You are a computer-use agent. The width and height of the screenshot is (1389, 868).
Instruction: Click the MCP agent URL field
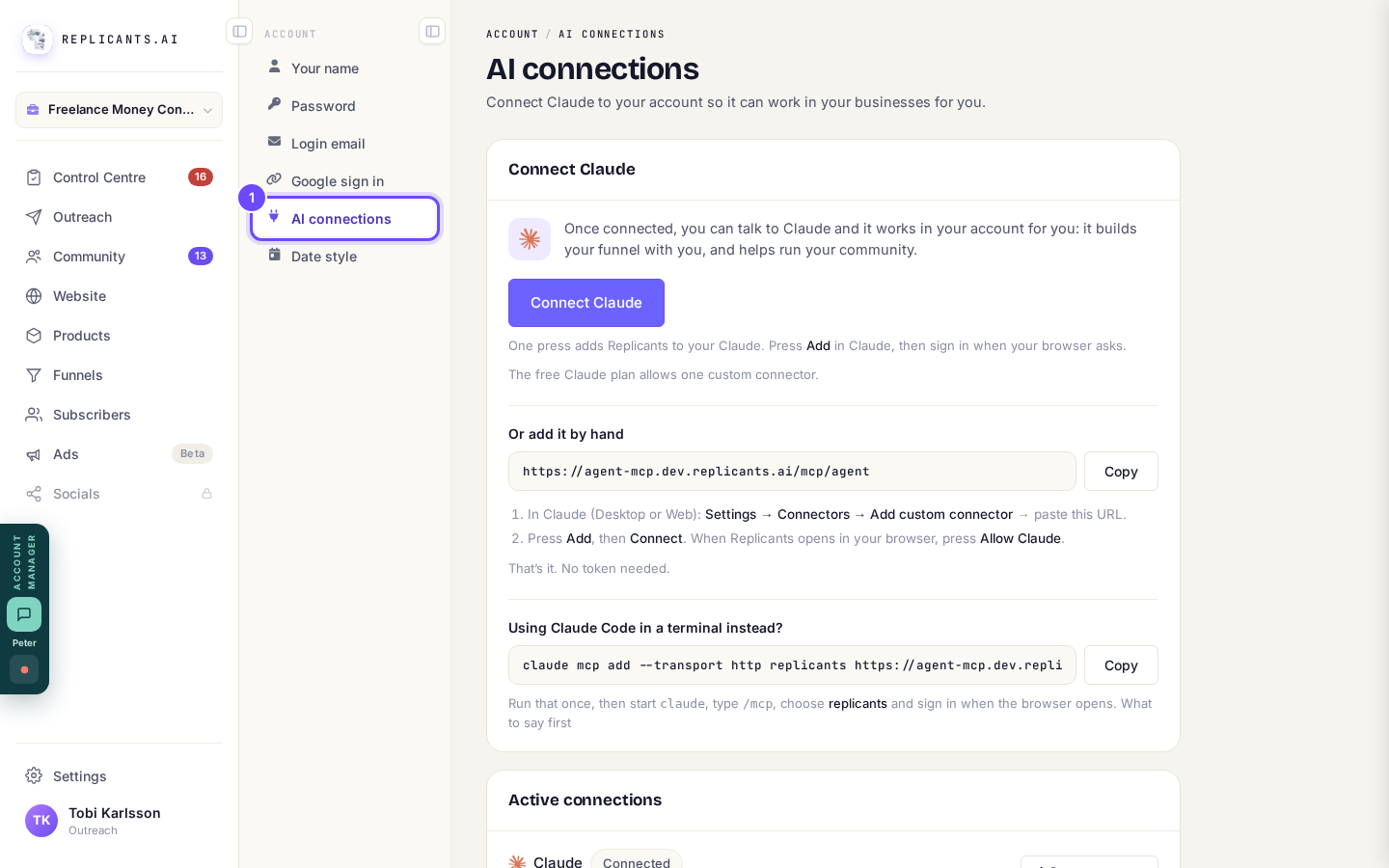[792, 472]
